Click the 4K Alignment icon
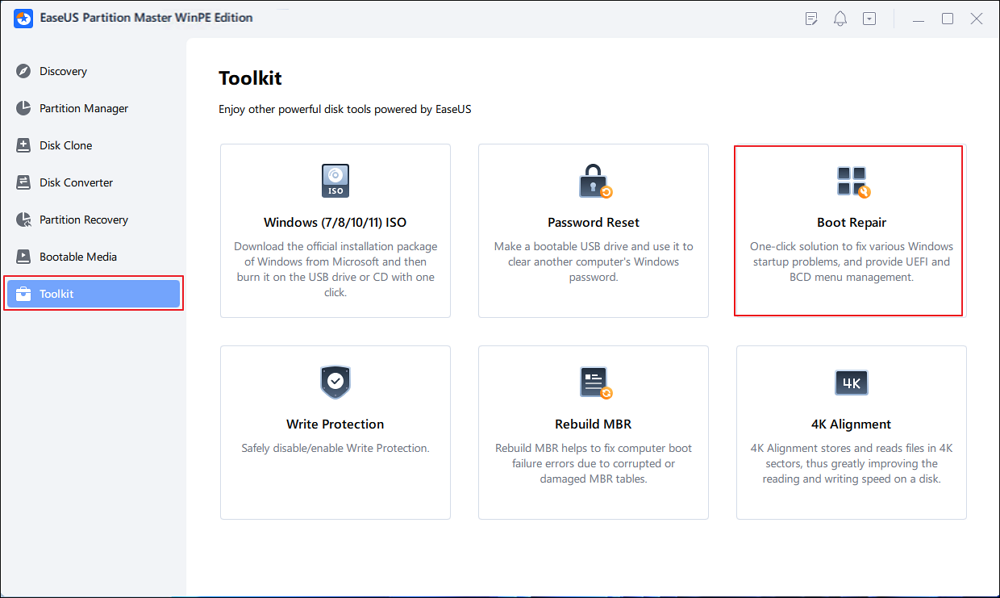The image size is (1000, 598). coord(852,383)
